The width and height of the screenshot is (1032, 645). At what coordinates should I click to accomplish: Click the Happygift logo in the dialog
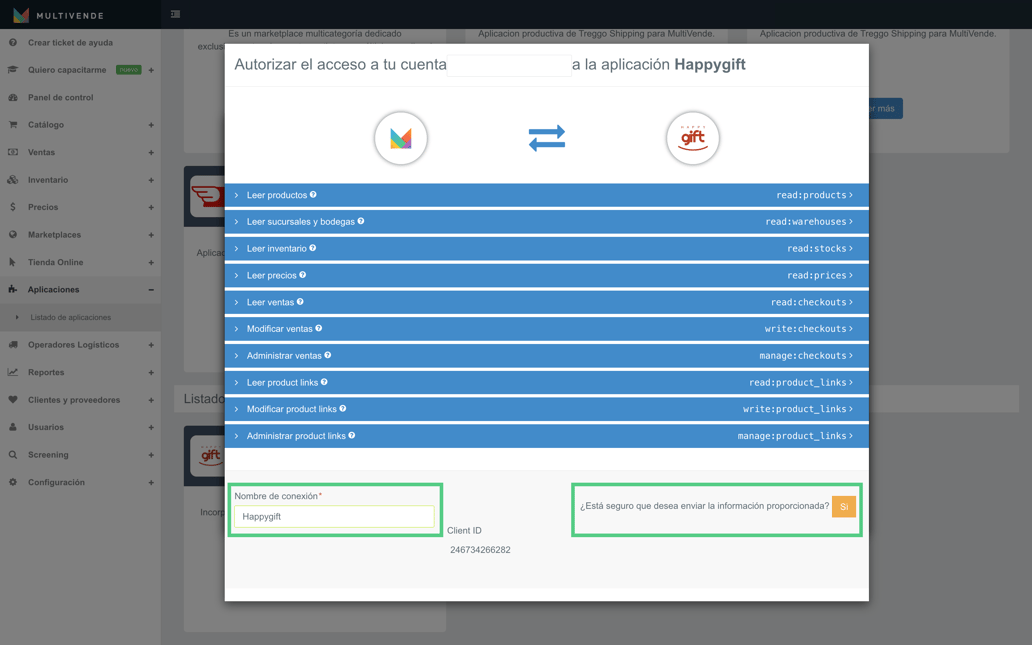(x=692, y=138)
